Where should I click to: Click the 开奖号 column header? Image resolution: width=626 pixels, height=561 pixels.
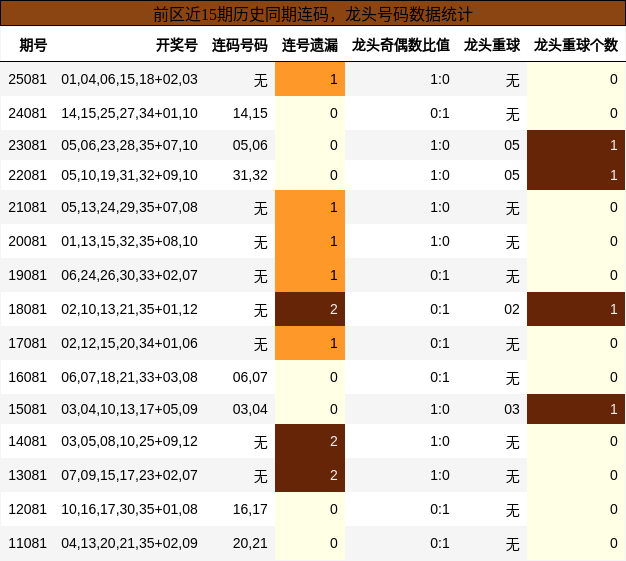click(x=176, y=45)
